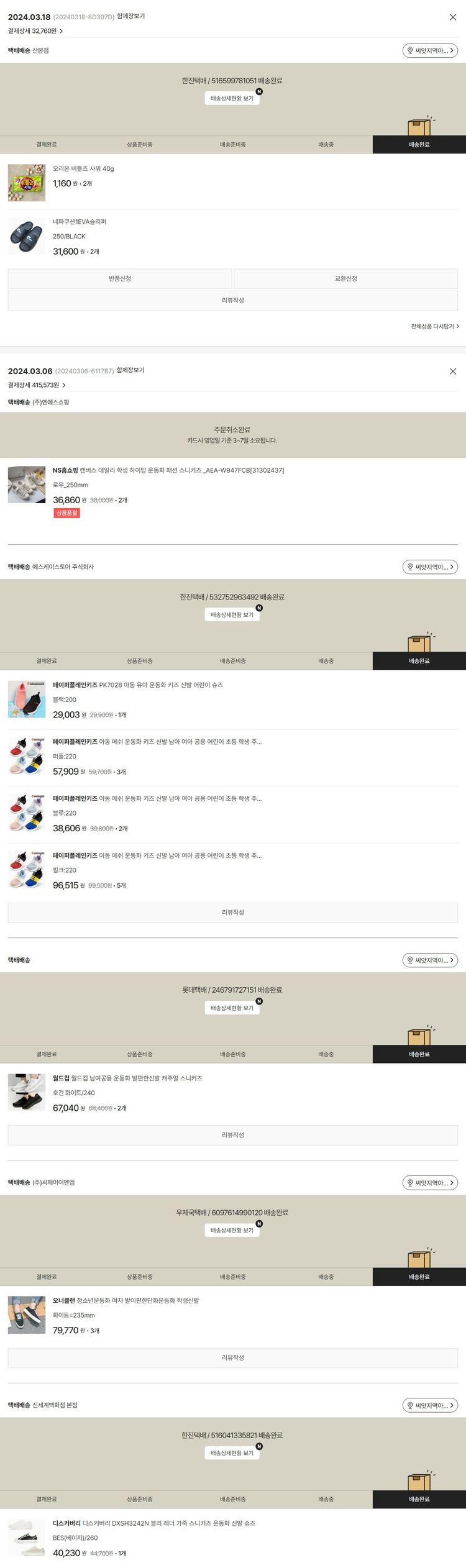Click 교환신청 exchange request button

346,278
